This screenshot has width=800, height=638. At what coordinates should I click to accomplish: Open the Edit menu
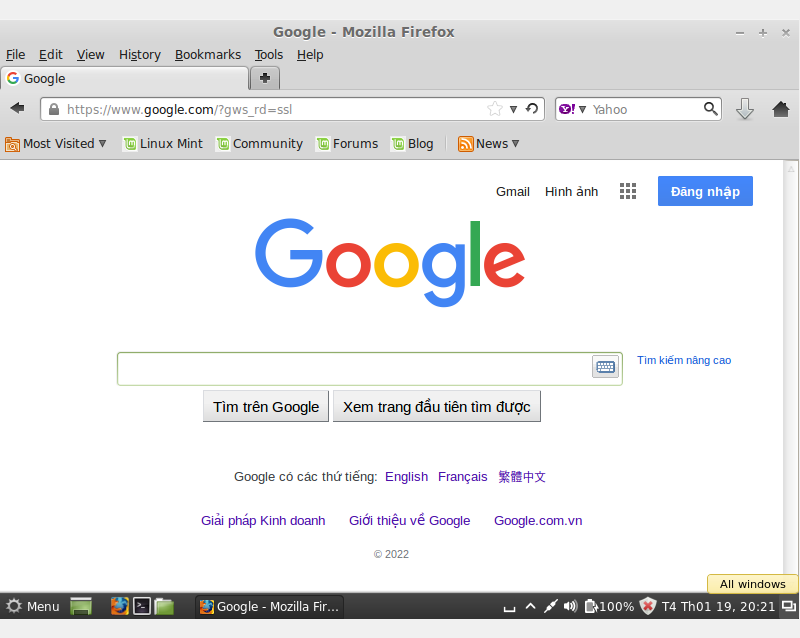pos(51,55)
